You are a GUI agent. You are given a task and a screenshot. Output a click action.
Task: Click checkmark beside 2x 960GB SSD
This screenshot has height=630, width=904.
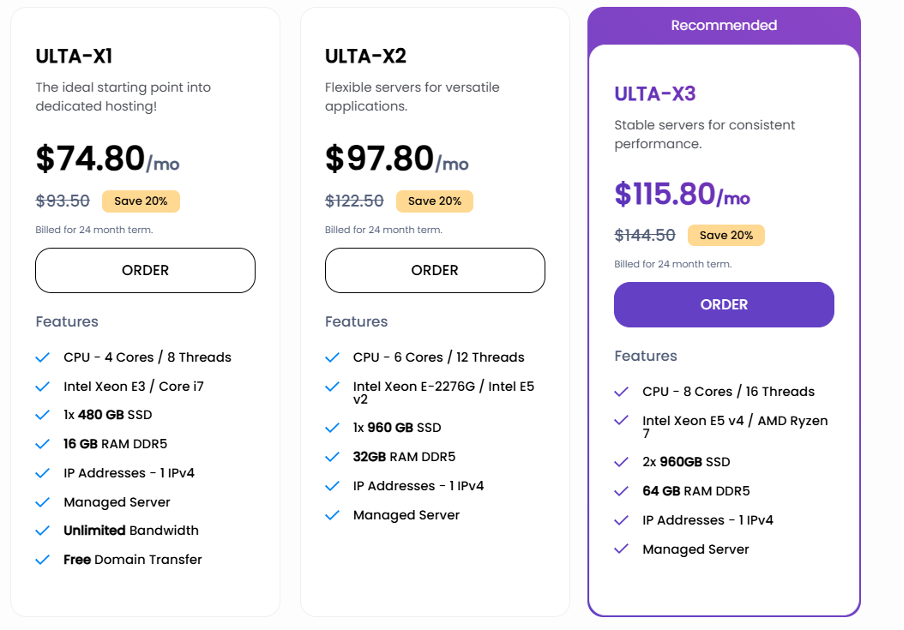(621, 461)
